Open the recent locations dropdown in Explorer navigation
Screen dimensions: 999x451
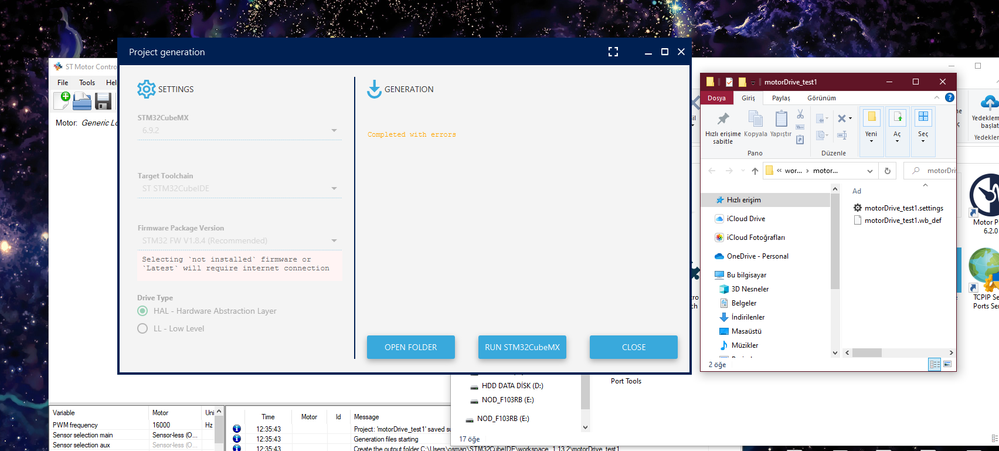click(x=743, y=171)
